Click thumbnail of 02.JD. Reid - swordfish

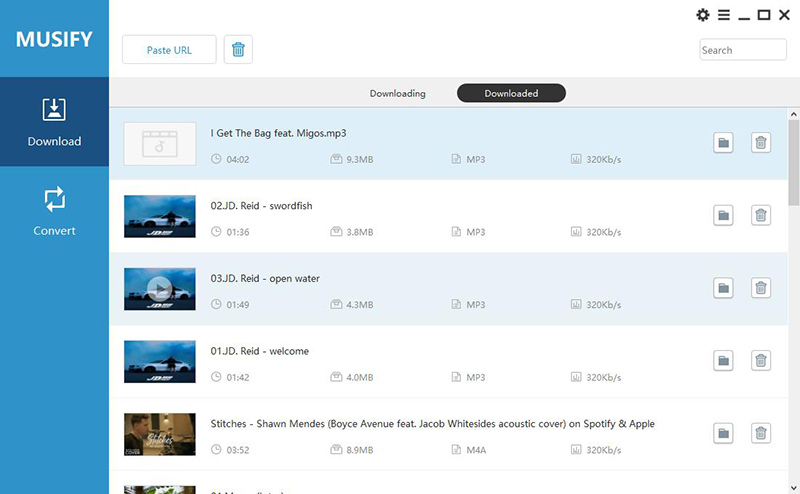(160, 216)
